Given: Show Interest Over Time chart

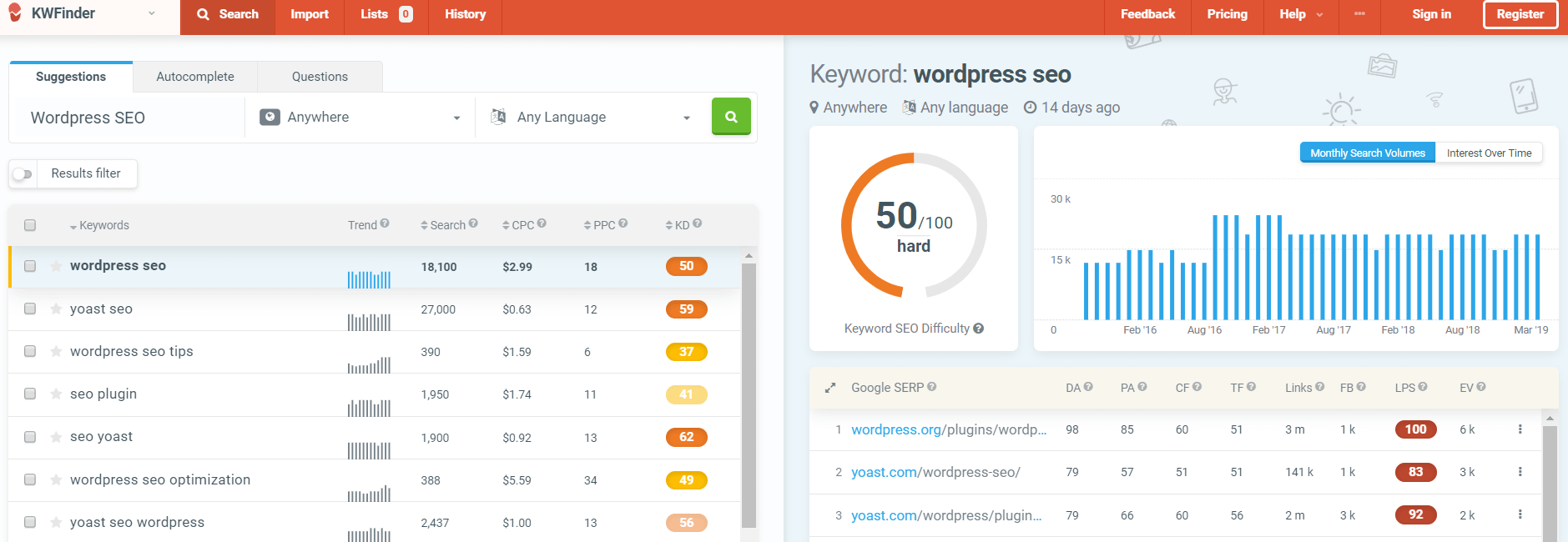Looking at the screenshot, I should [1489, 153].
